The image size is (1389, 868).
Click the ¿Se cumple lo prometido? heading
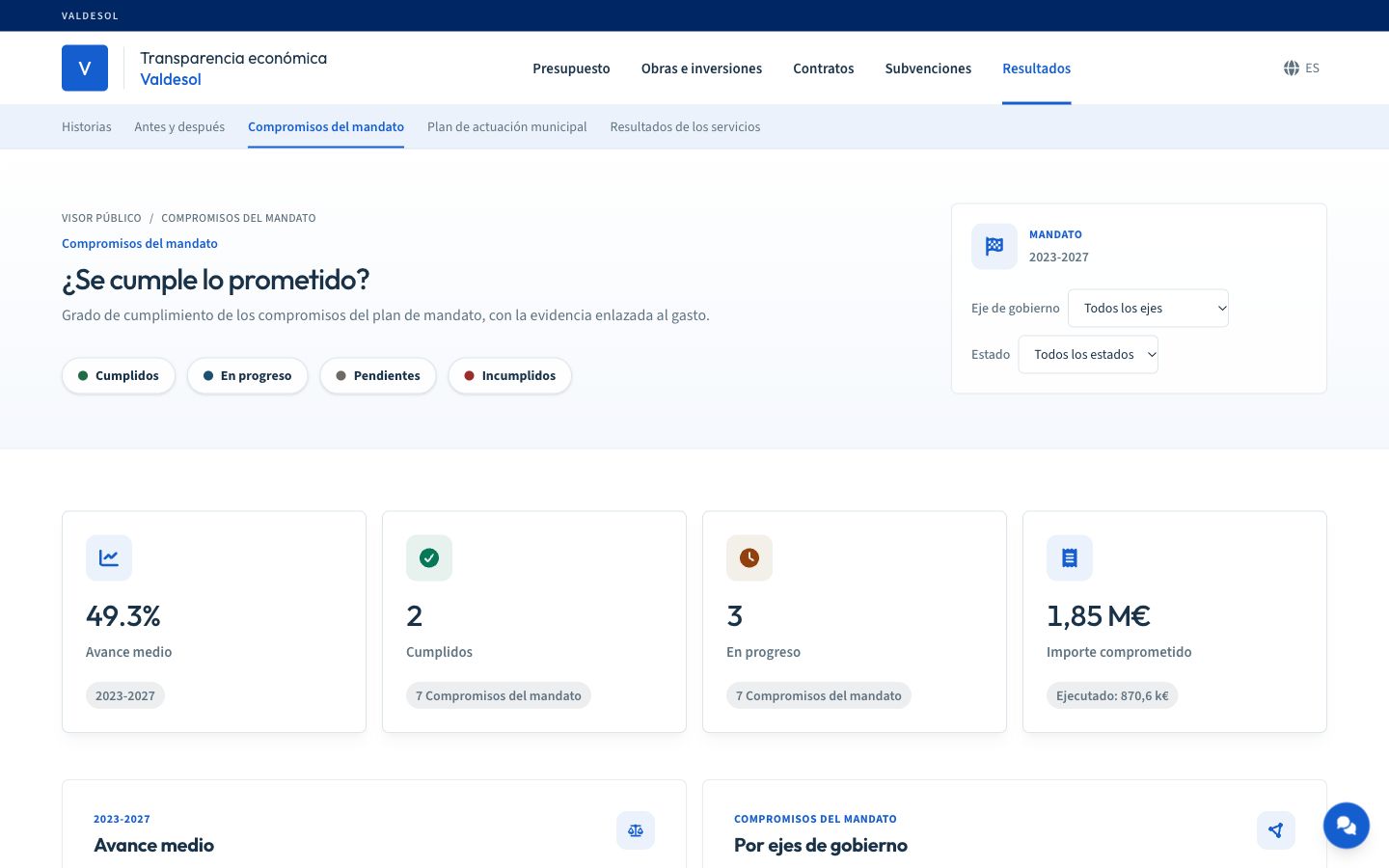click(215, 280)
